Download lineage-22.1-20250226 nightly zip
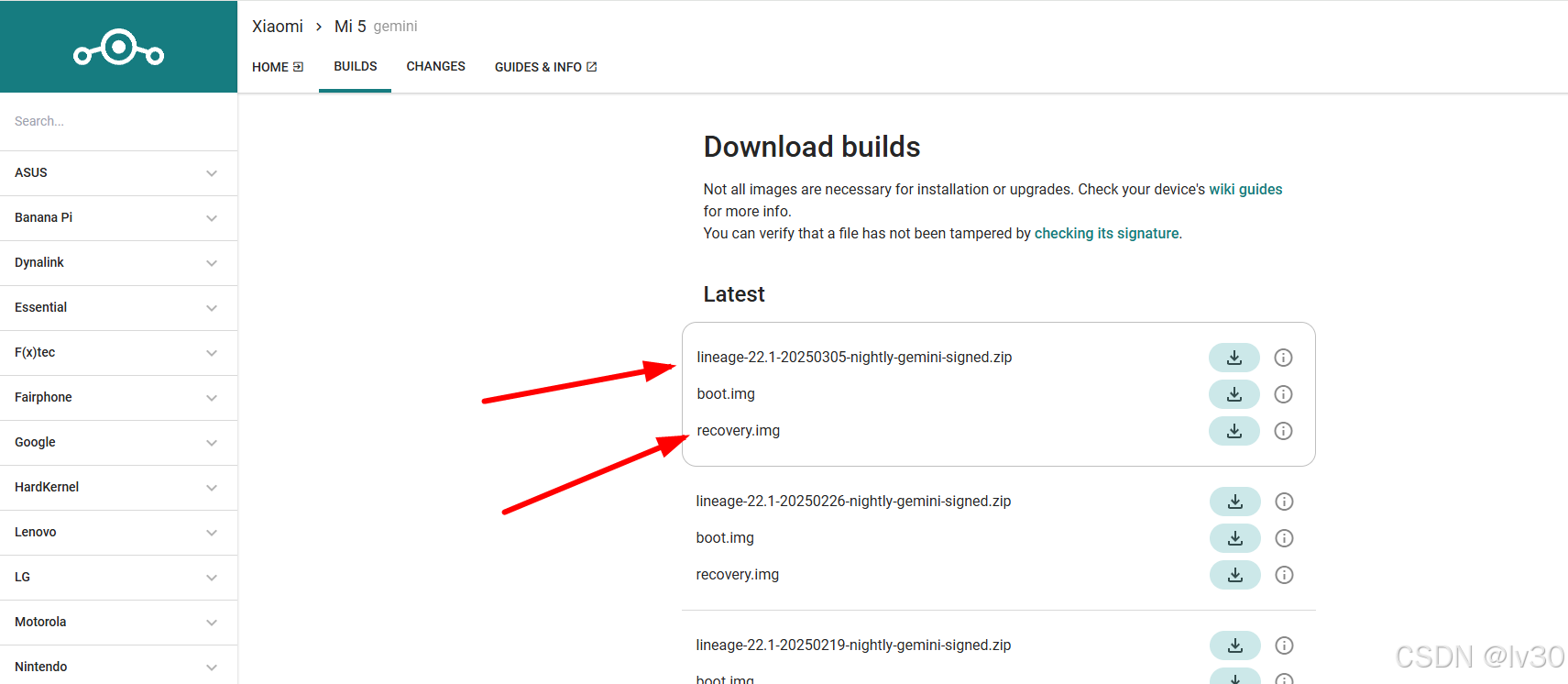Screen dimensions: 1568x684 pos(1235,502)
